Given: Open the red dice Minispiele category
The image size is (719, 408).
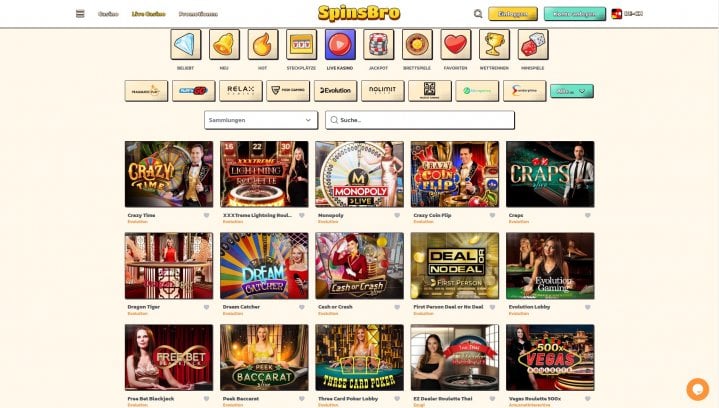Looking at the screenshot, I should [533, 44].
